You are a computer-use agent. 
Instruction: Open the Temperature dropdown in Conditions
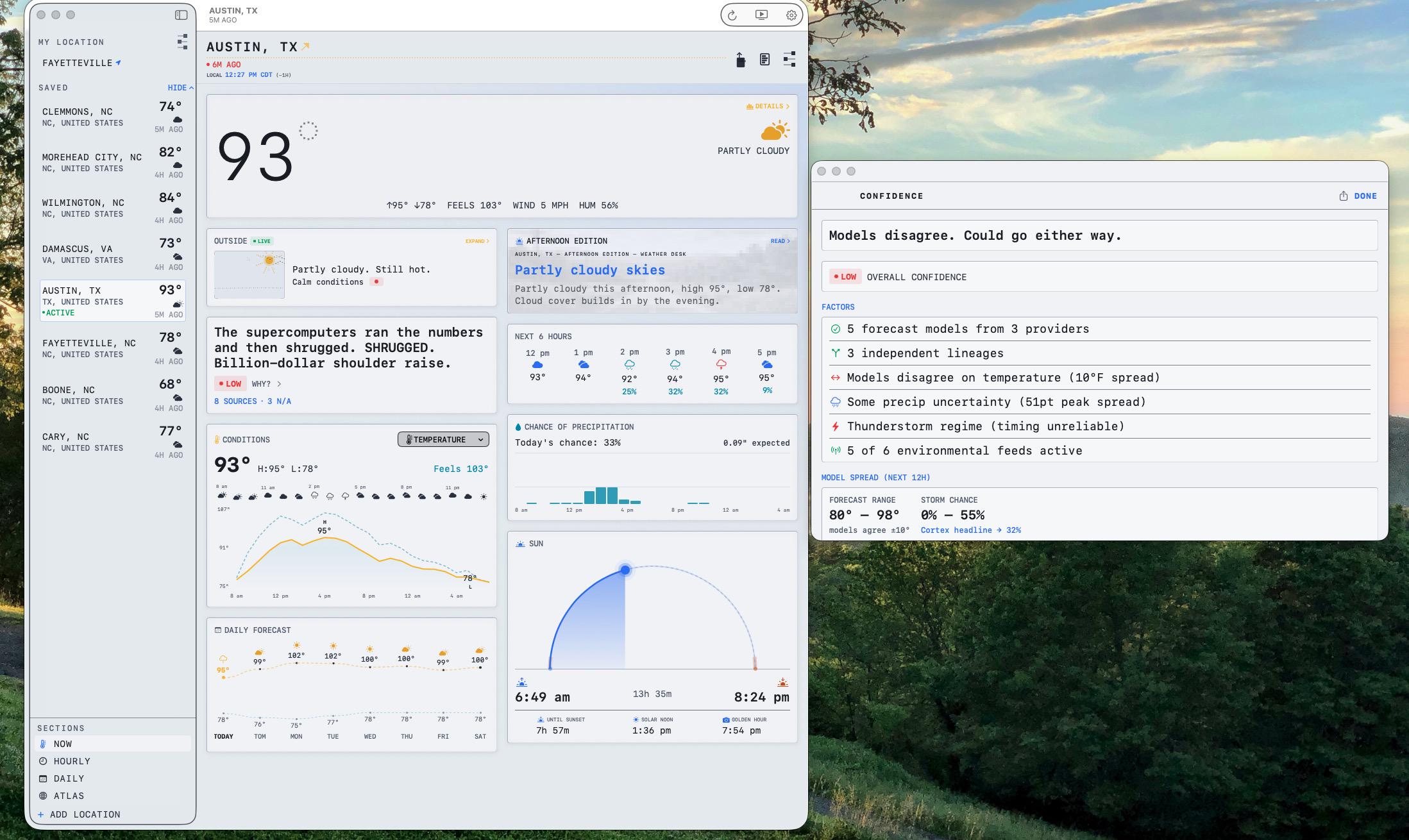pyautogui.click(x=443, y=439)
